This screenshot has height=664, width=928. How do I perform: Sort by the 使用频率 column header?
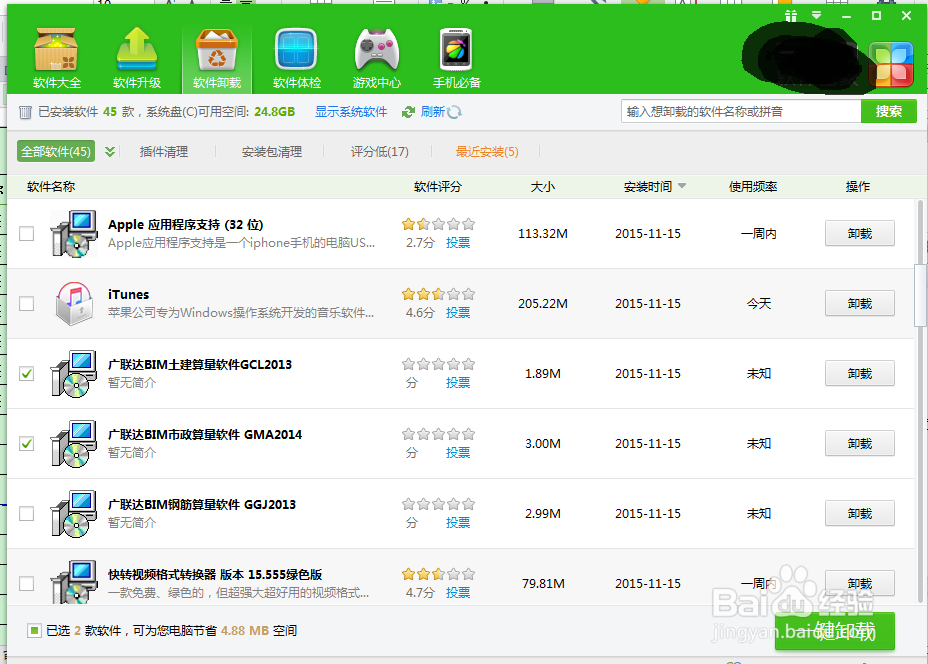[x=753, y=187]
